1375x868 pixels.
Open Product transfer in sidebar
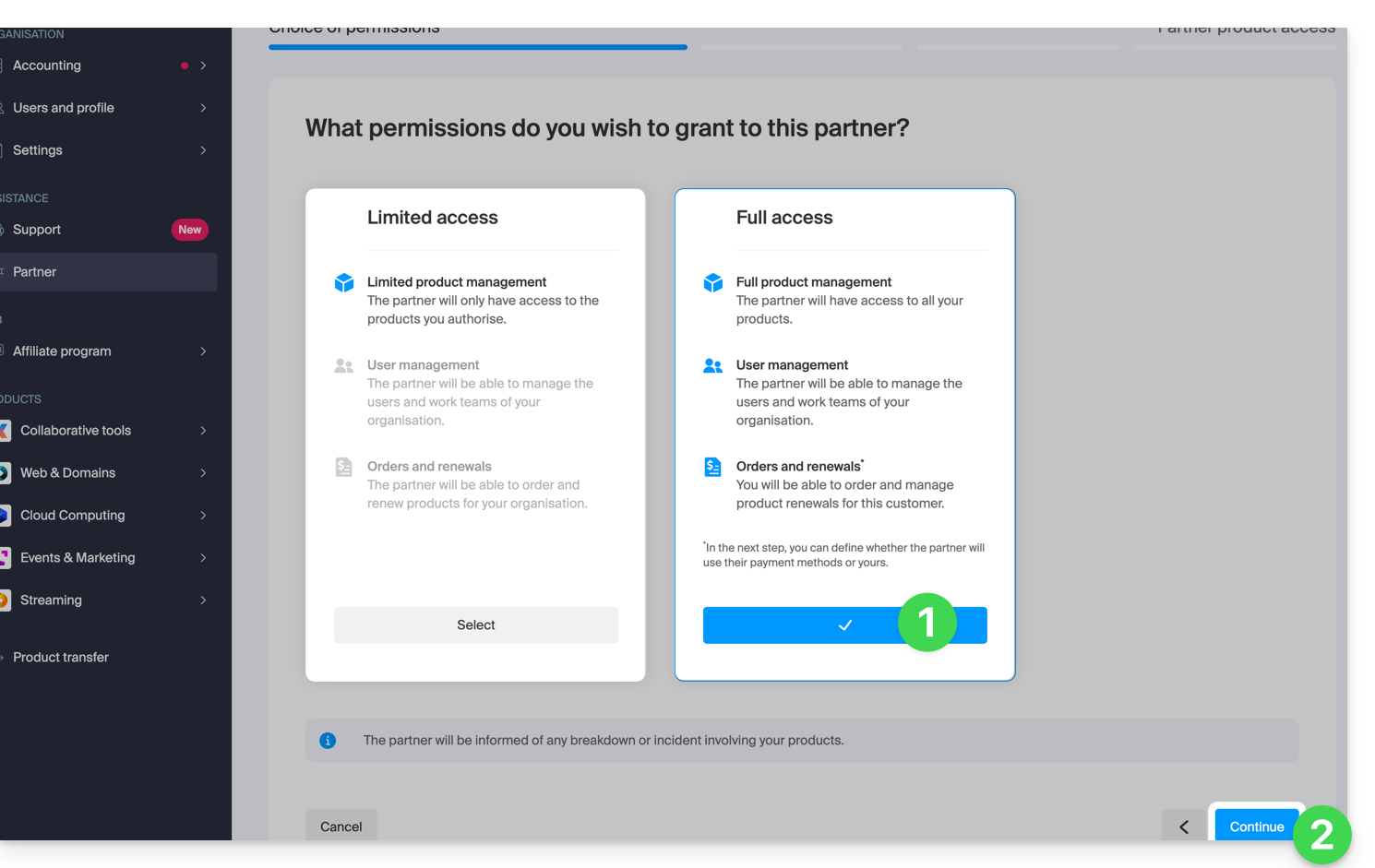(x=61, y=658)
